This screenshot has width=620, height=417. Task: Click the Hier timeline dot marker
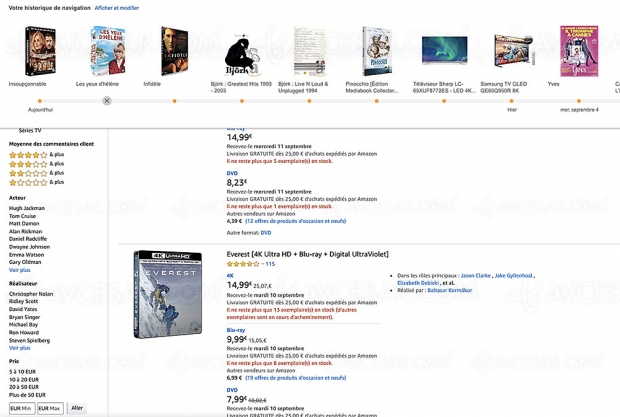(511, 101)
